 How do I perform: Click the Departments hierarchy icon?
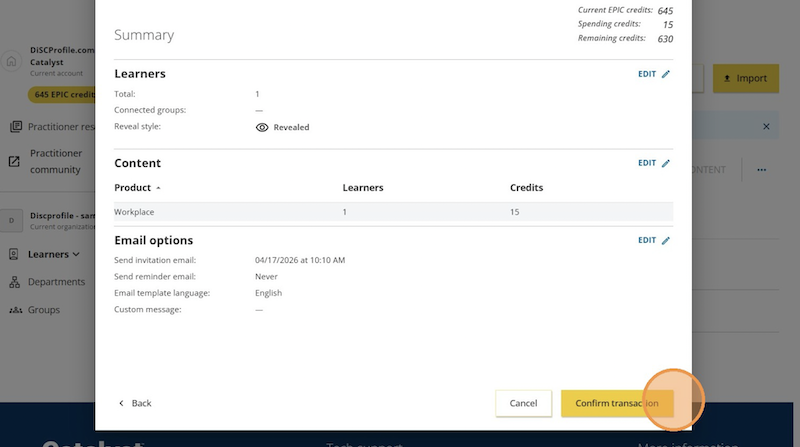pos(15,282)
